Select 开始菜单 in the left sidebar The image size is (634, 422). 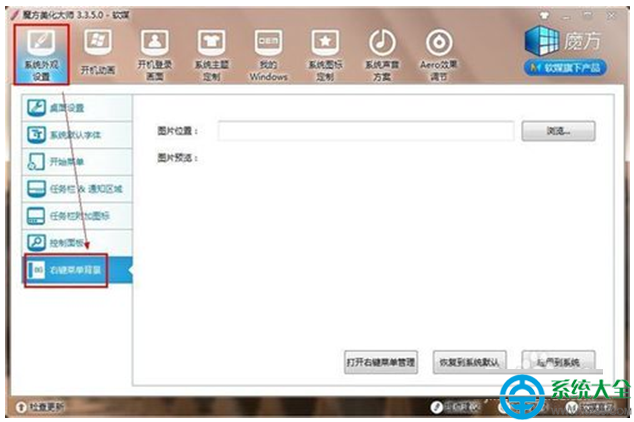click(76, 161)
